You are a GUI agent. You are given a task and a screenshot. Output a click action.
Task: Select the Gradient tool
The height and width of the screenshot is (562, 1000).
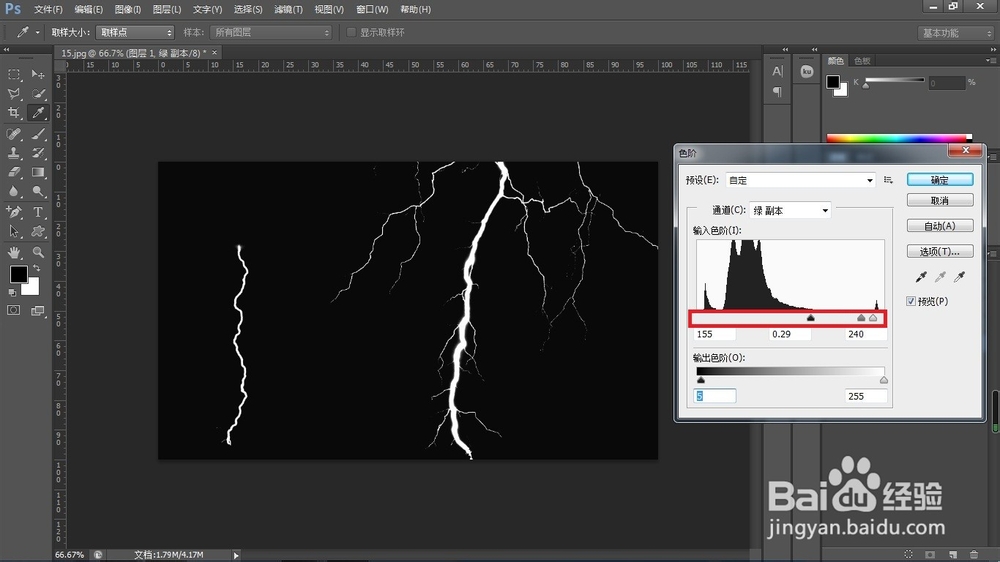pos(38,172)
